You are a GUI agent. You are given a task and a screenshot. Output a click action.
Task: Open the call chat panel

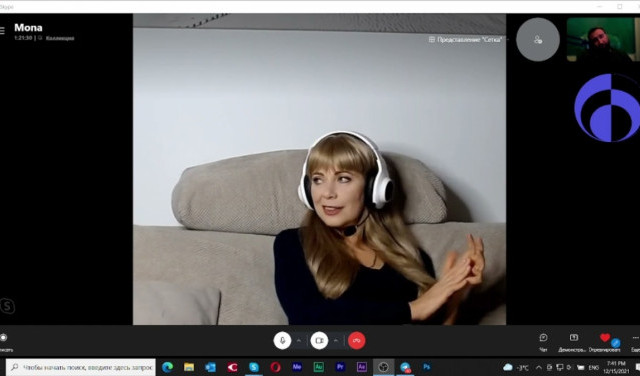pyautogui.click(x=543, y=342)
